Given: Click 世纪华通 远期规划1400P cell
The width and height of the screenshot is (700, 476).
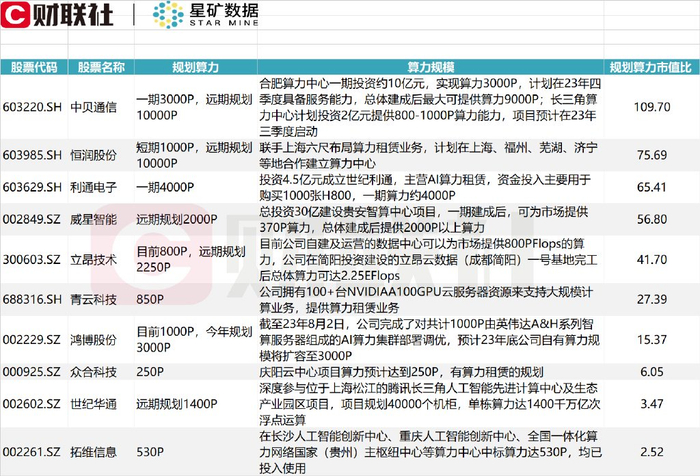Looking at the screenshot, I should tap(177, 404).
